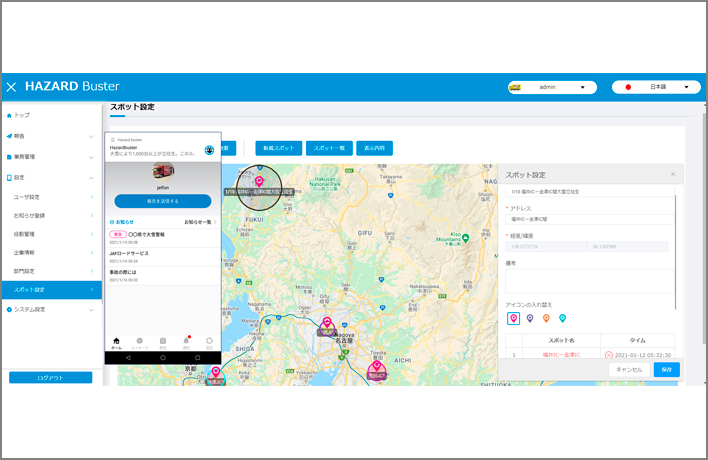This screenshot has width=708, height=460.
Task: Tap the bell notification icon in phone bottom bar
Action: point(186,343)
